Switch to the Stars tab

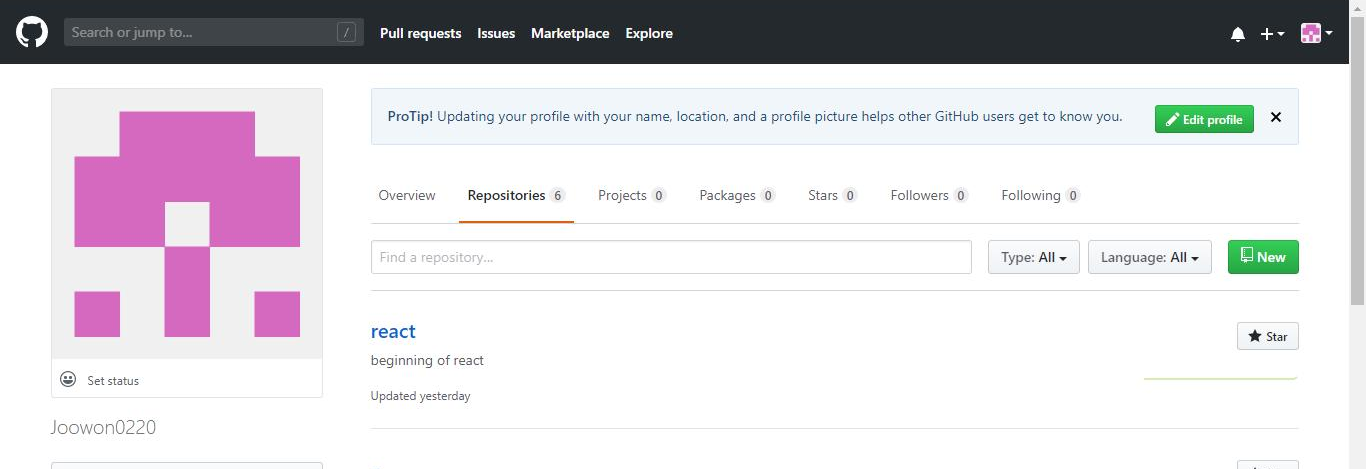(832, 195)
